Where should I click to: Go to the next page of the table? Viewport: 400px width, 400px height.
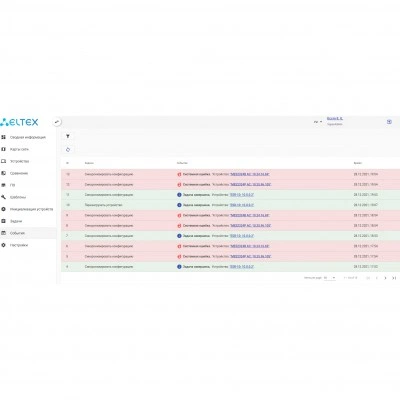coord(385,278)
